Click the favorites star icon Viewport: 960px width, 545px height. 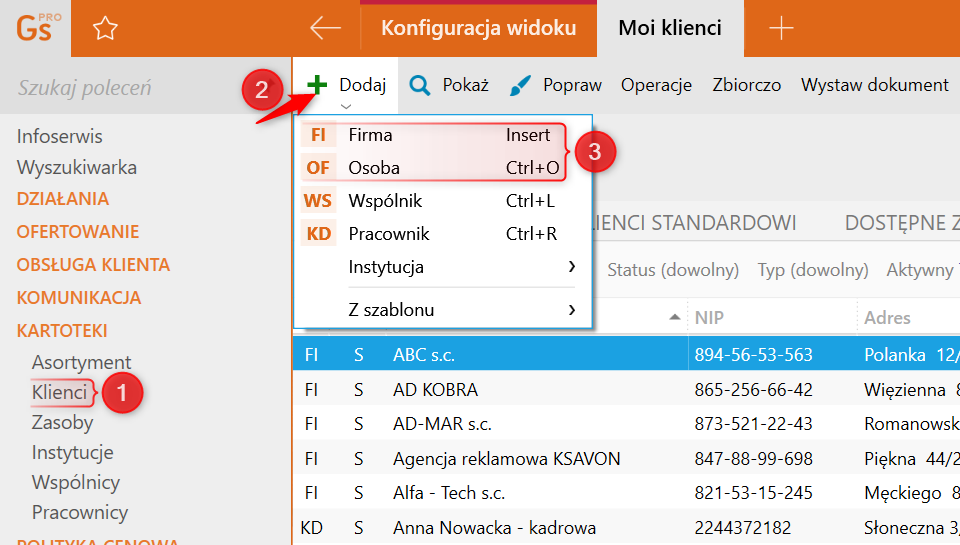(105, 29)
